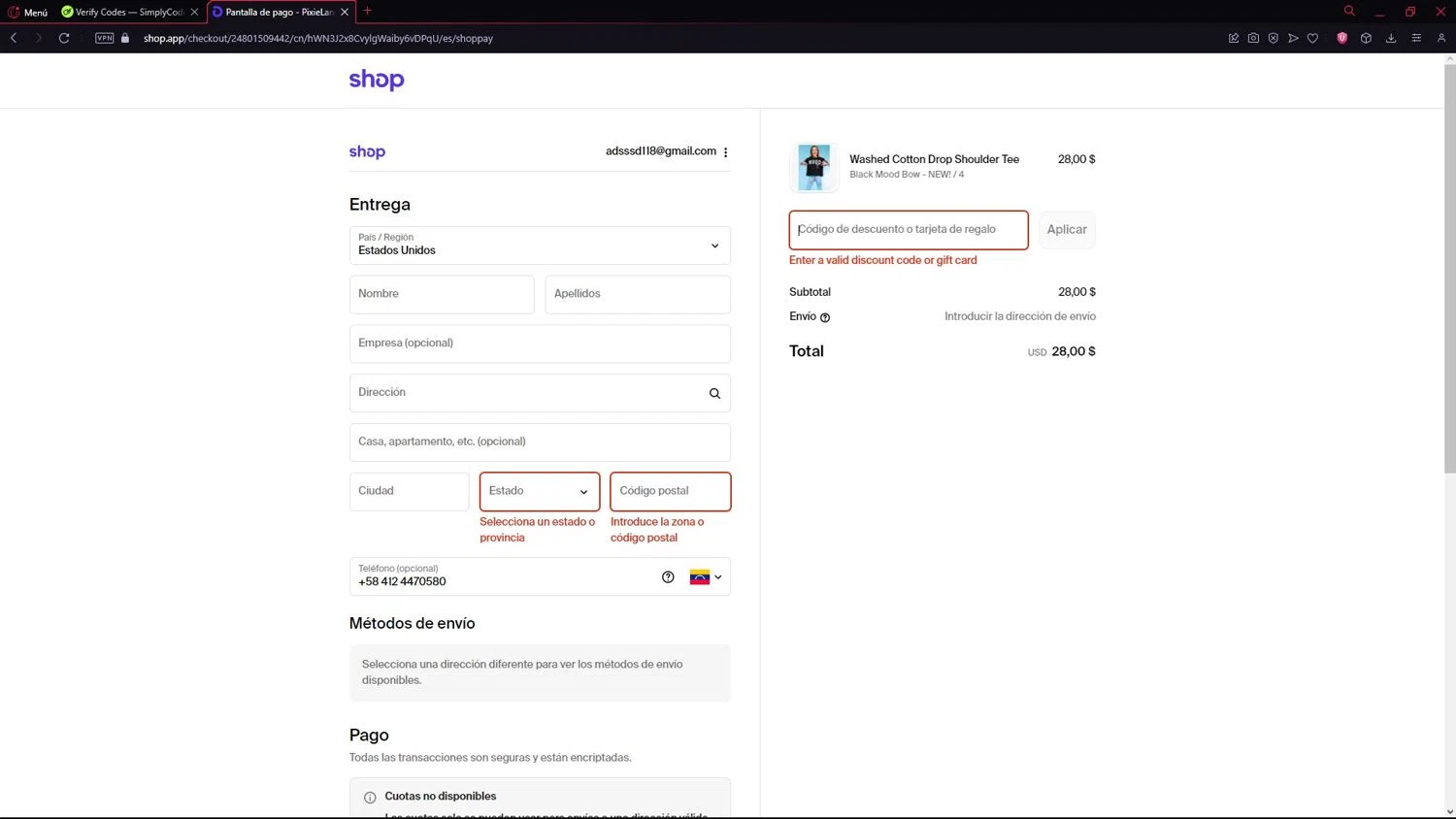Focus the Código de descuento field

pos(909,230)
